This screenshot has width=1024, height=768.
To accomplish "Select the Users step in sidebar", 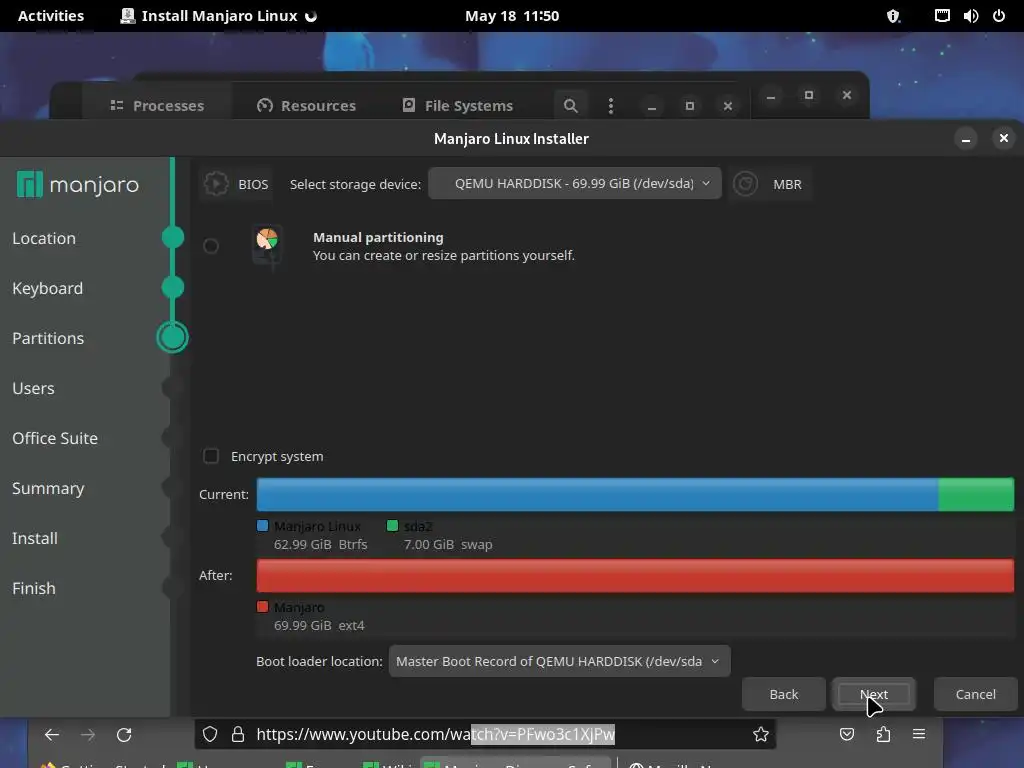I will [33, 389].
